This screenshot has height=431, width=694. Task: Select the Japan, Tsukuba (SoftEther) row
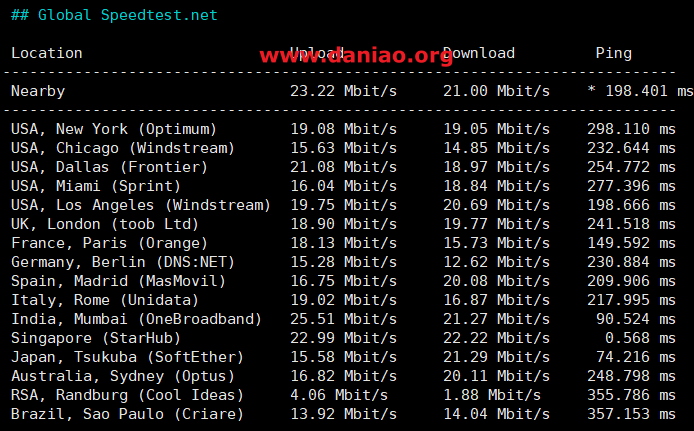click(x=343, y=357)
